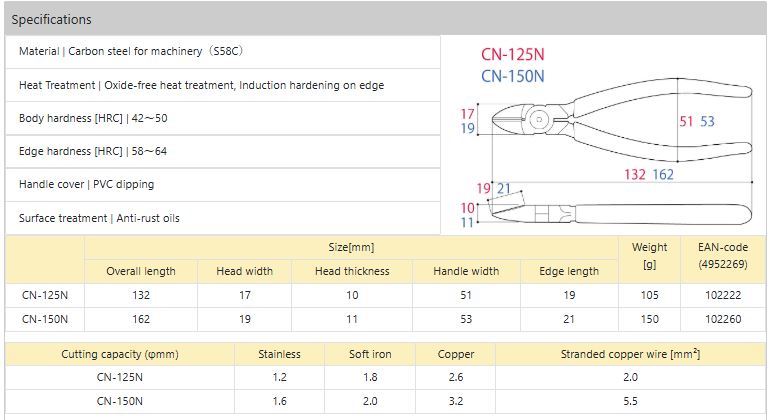
Task: Click the Surface treatment row
Action: point(99,217)
